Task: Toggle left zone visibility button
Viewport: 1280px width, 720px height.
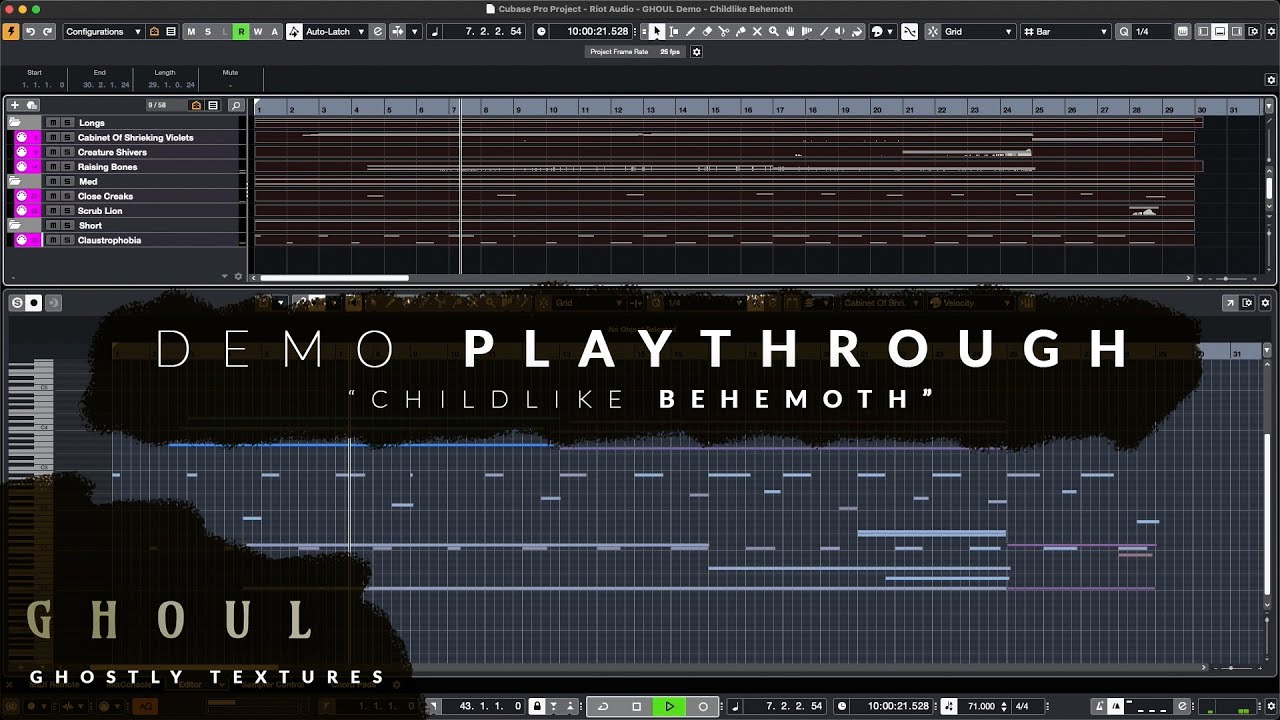Action: (1203, 32)
